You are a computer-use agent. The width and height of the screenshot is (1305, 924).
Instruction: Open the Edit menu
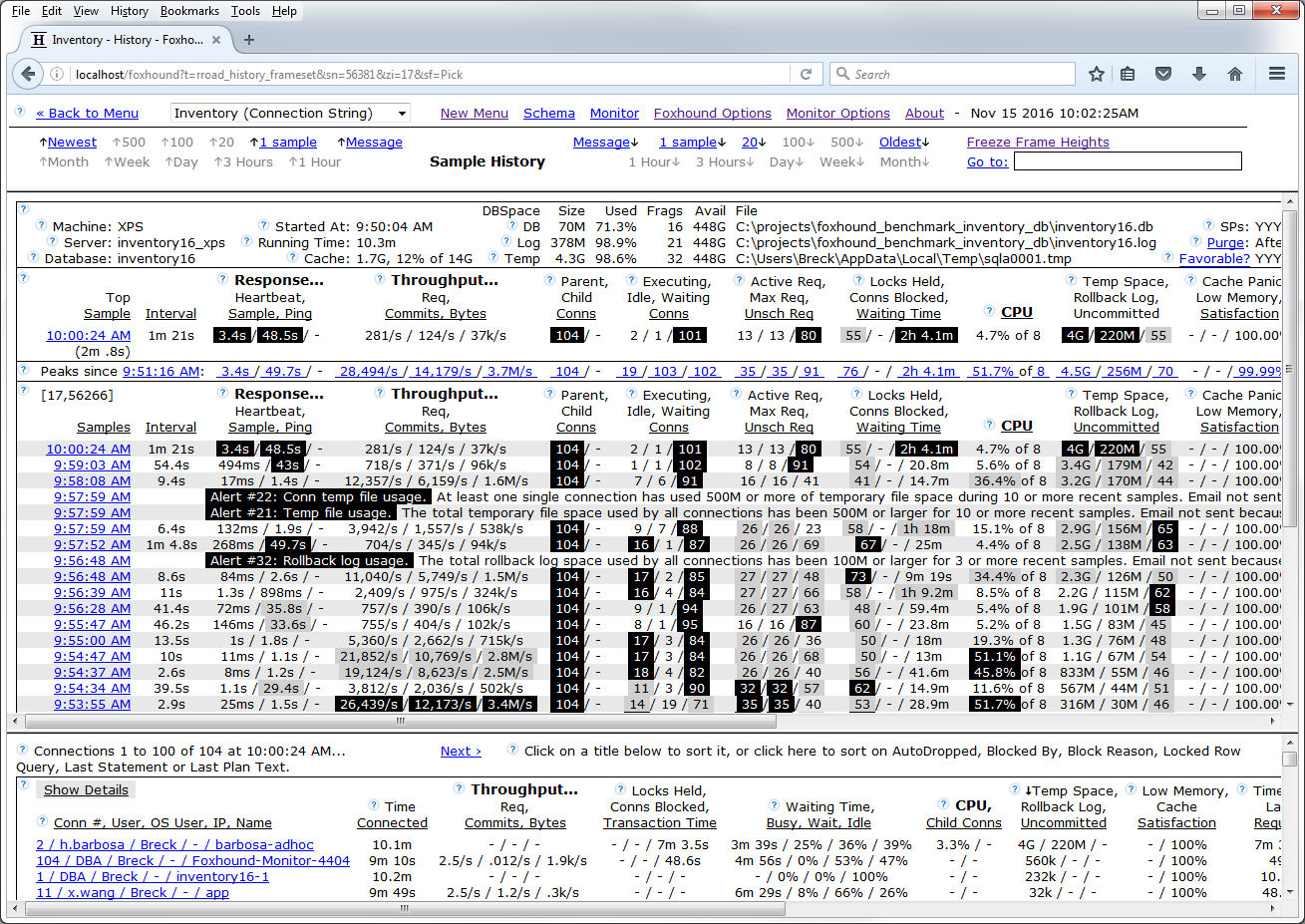(52, 11)
